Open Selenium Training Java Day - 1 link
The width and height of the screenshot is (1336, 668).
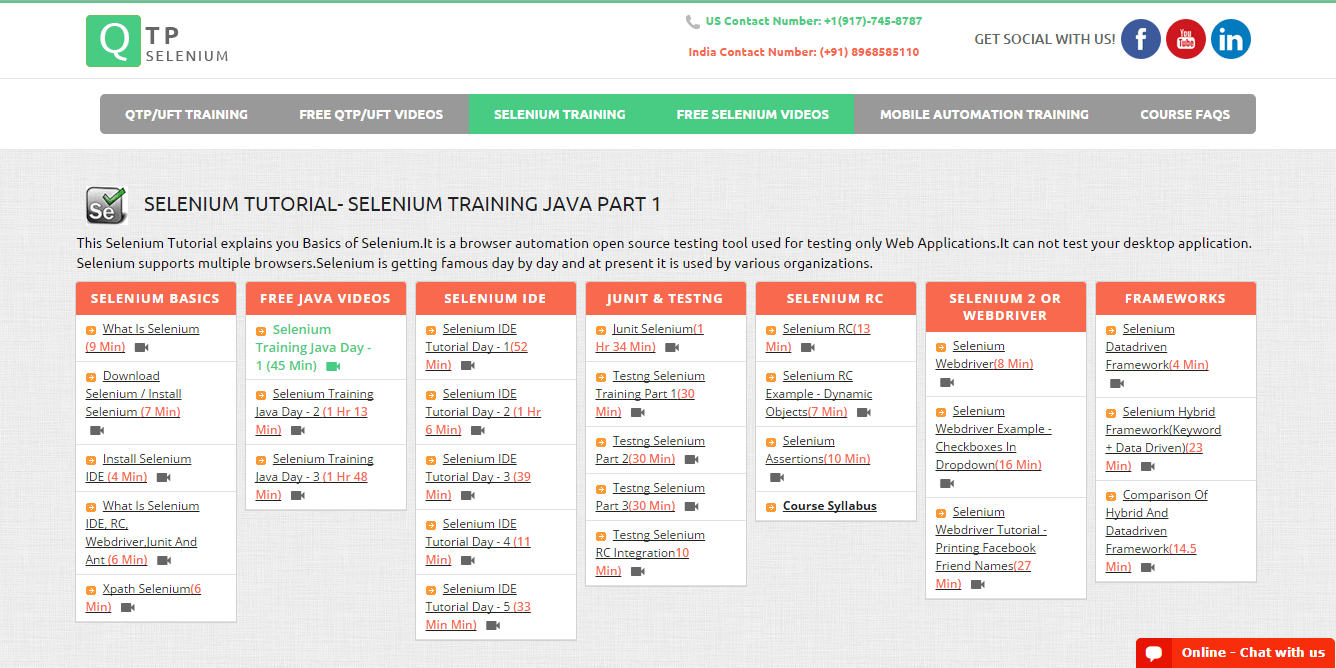pyautogui.click(x=313, y=347)
